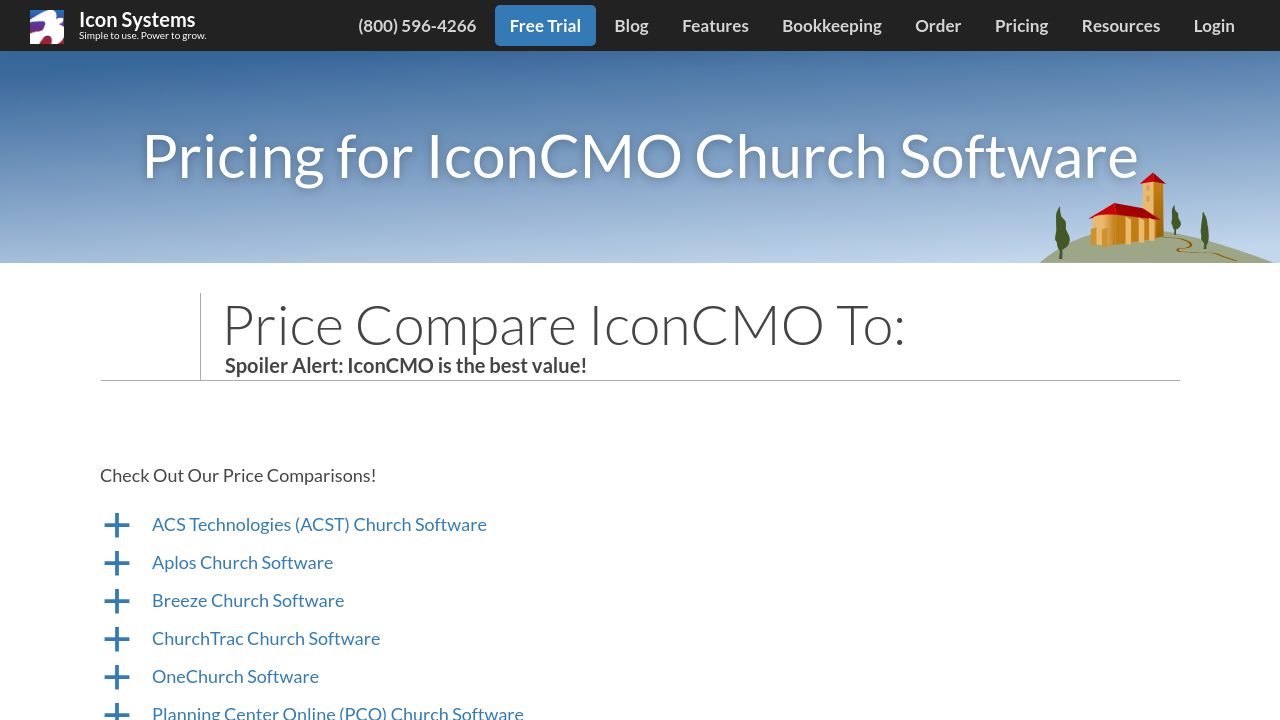
Task: Click the Icon Systems logo icon
Action: pos(47,26)
